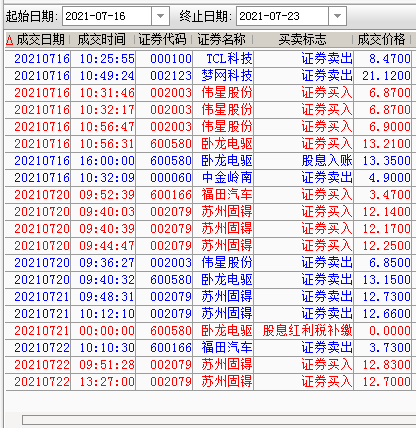Image resolution: width=416 pixels, height=428 pixels.
Task: Click the price cell 13.2100
Action: tap(383, 144)
